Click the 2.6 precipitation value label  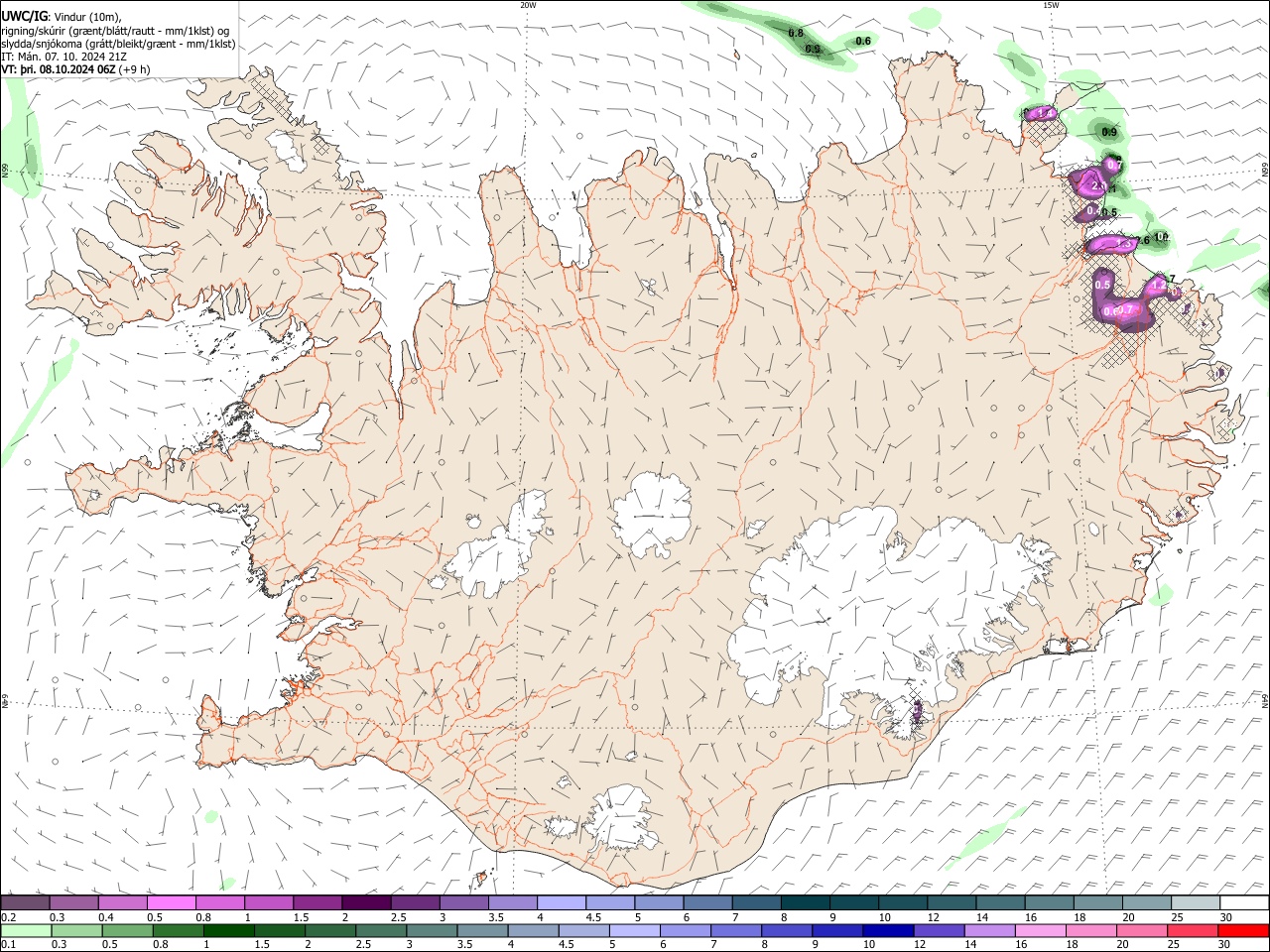click(x=1141, y=240)
